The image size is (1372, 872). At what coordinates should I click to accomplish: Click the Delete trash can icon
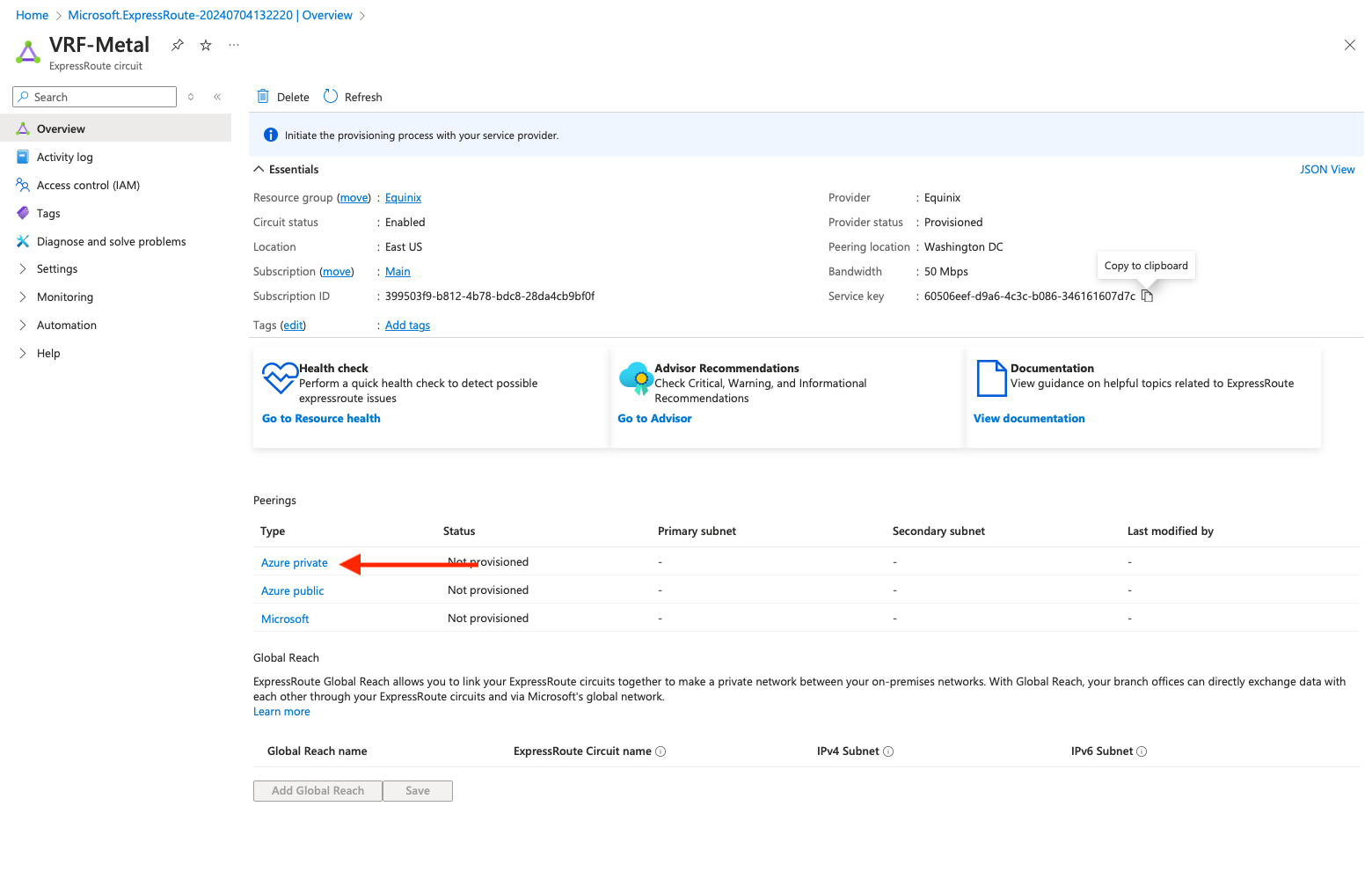tap(263, 96)
